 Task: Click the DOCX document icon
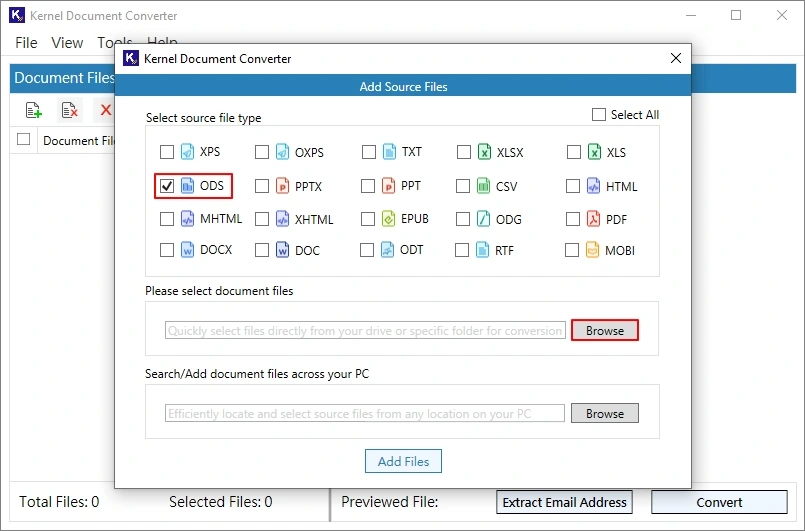coord(187,250)
